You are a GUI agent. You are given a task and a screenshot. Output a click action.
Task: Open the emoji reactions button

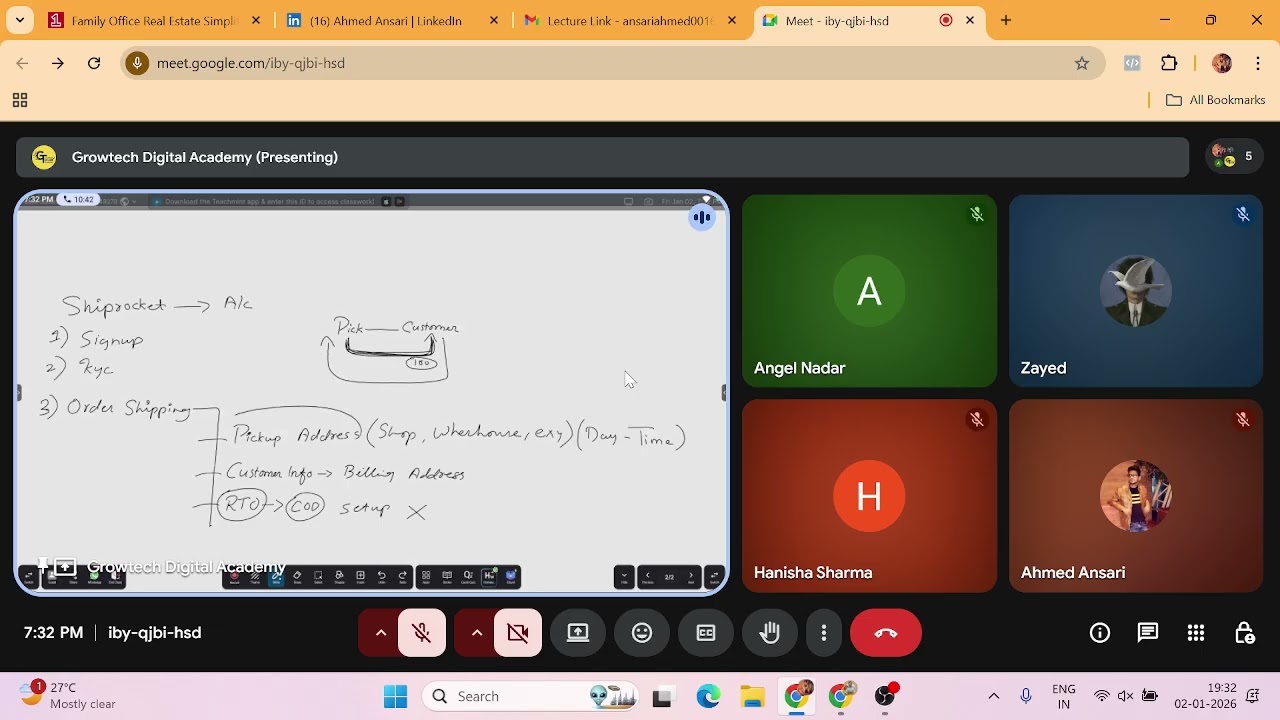642,633
